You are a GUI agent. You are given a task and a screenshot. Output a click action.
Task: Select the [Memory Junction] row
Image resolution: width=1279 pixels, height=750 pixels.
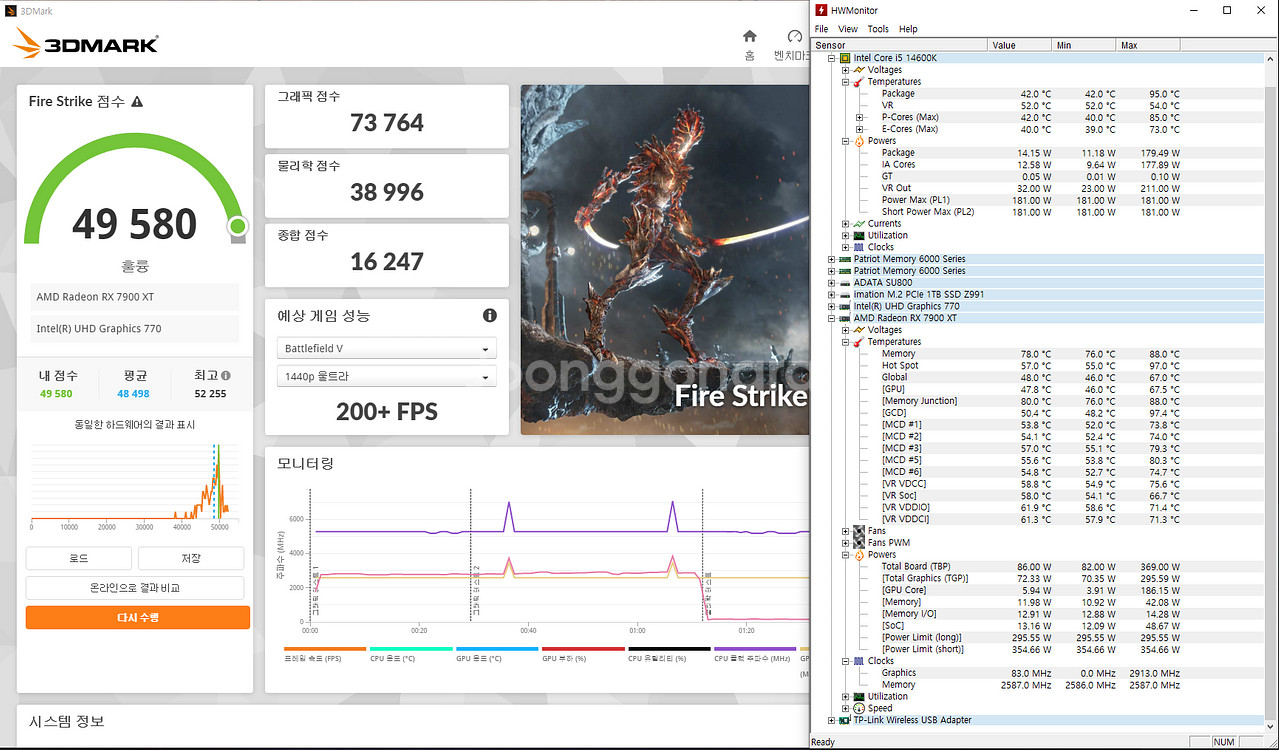point(1038,401)
